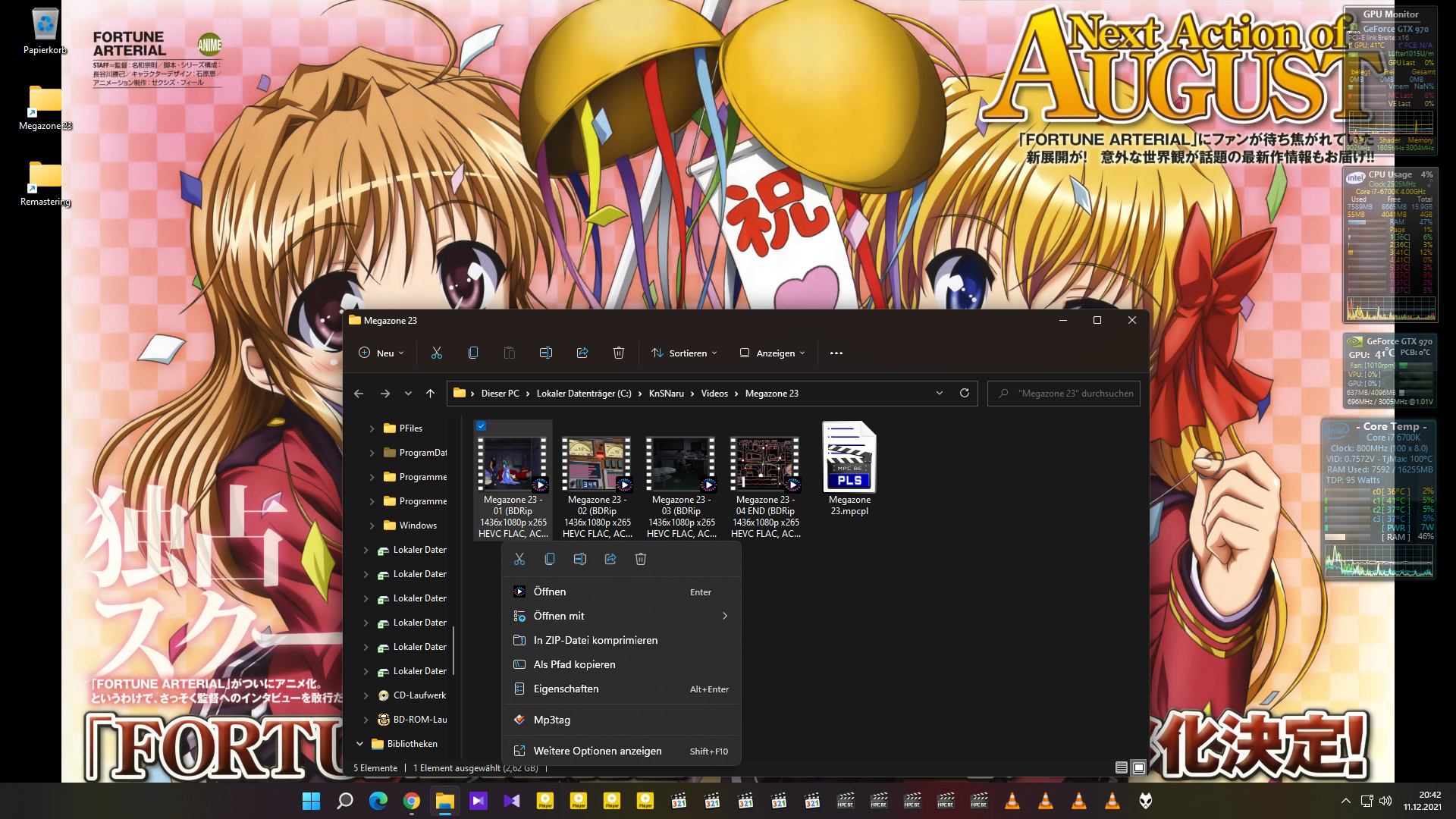Enable large thumbnail view in the status bar
Viewport: 1456px width, 819px height.
1138,767
